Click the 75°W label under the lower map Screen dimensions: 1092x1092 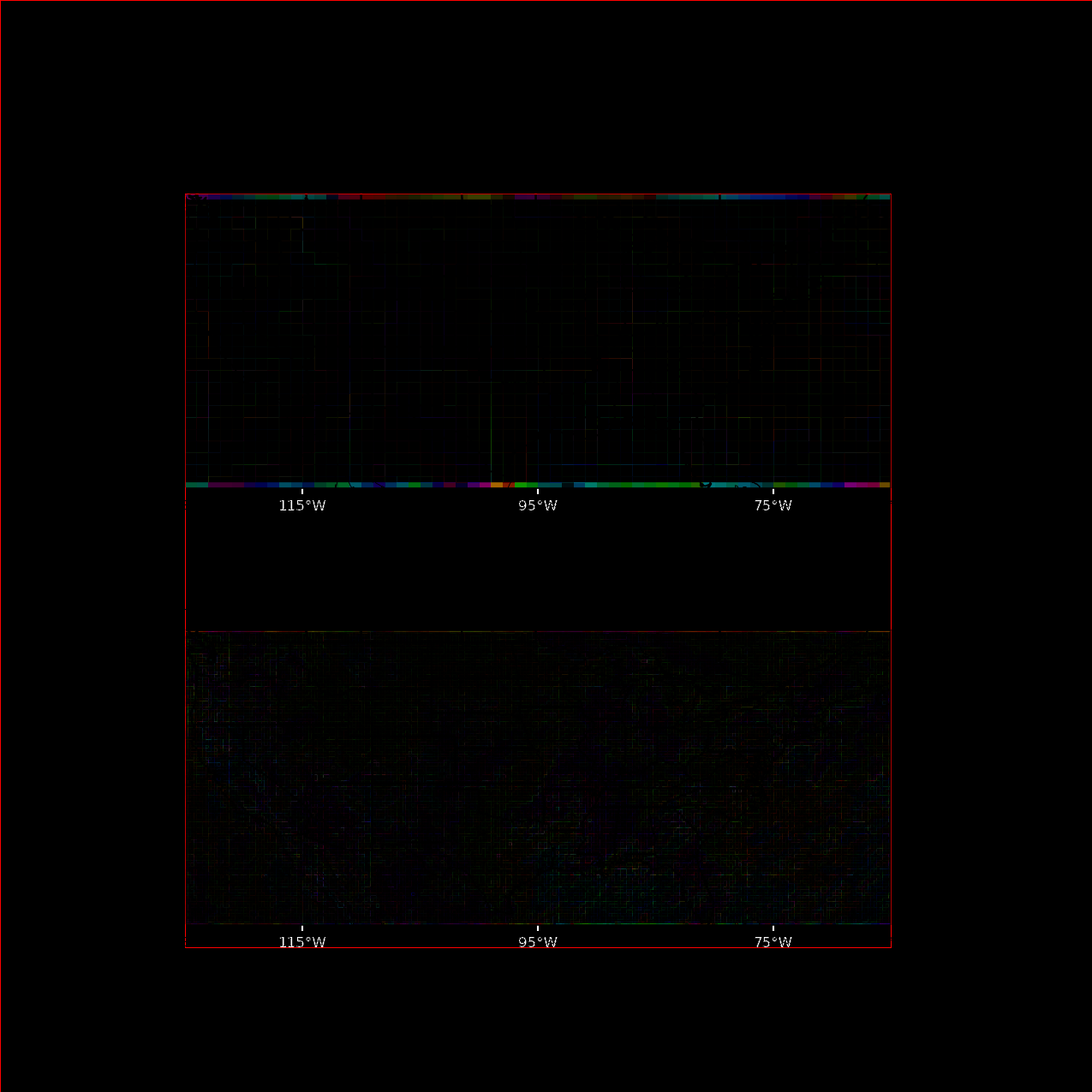(x=773, y=942)
